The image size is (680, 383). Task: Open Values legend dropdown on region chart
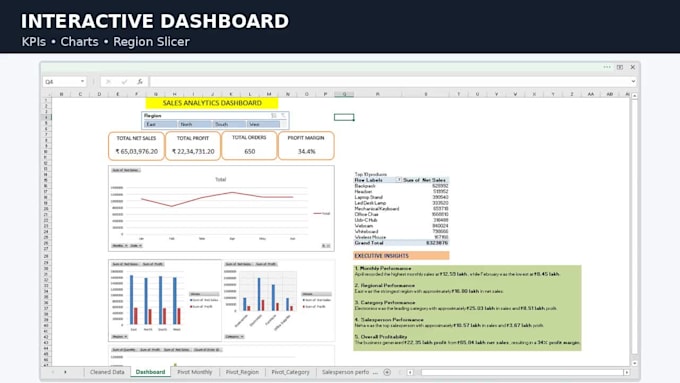[x=204, y=294]
